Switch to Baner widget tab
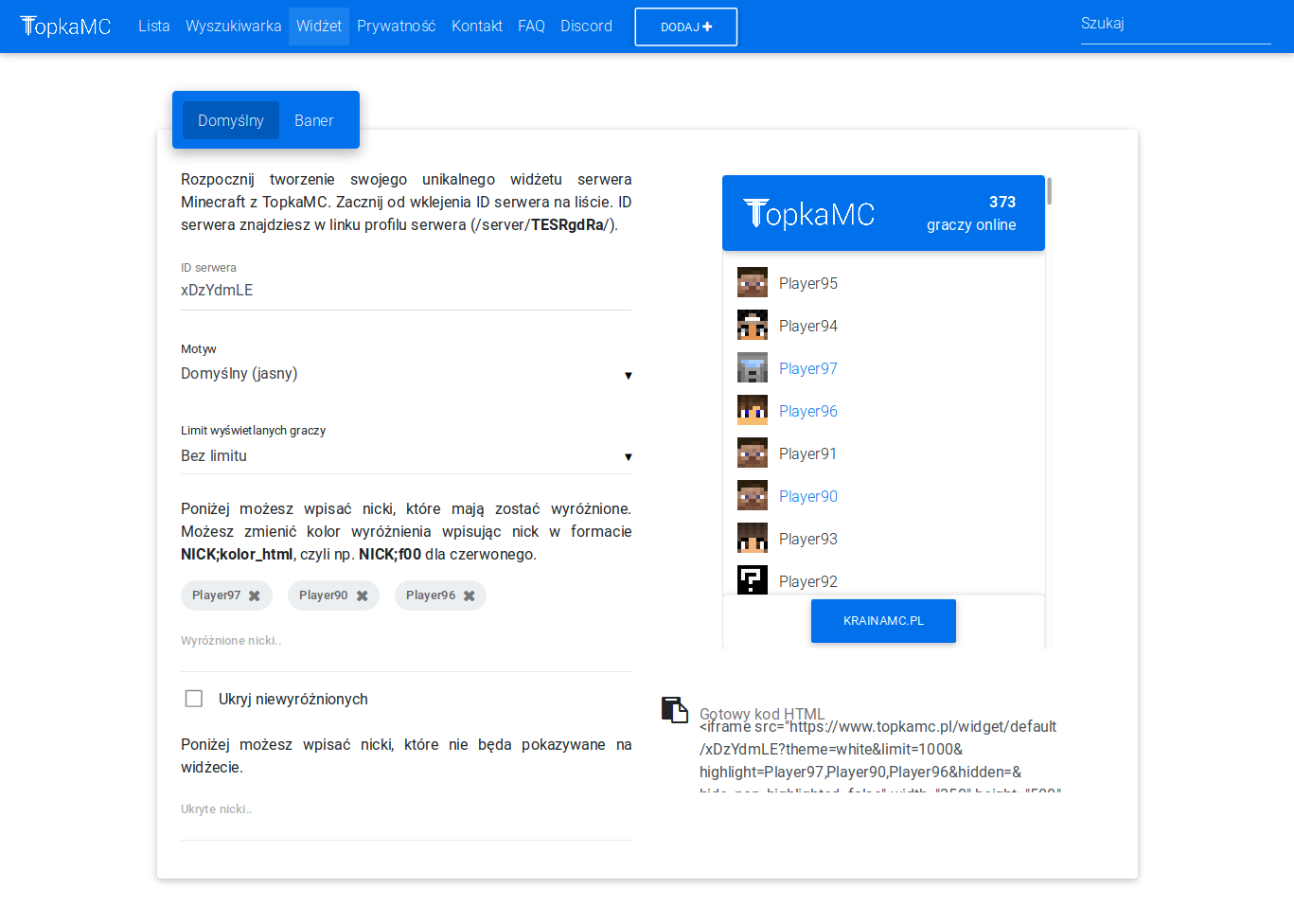Viewport: 1294px width, 924px height. coord(314,120)
